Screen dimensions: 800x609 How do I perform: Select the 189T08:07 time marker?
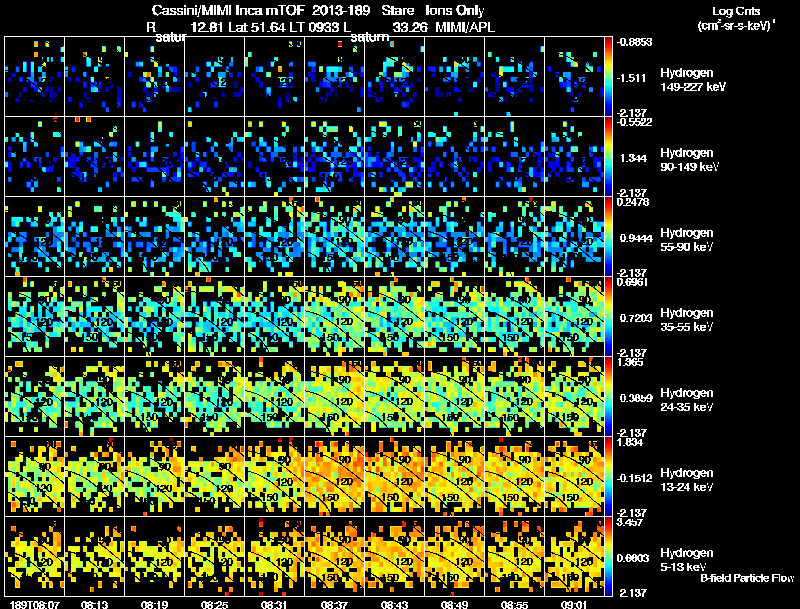[x=34, y=605]
